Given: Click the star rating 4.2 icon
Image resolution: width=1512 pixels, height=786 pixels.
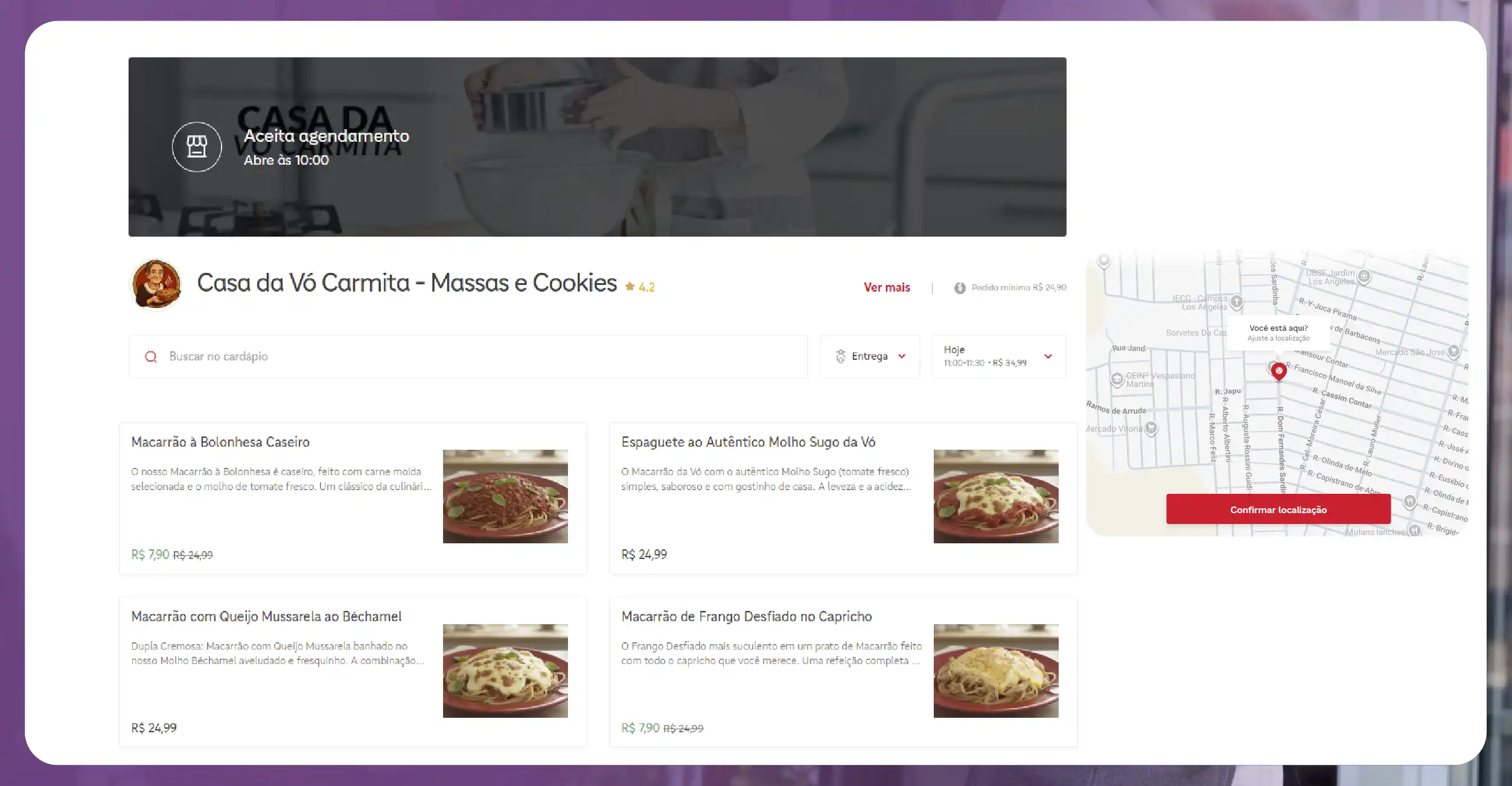Looking at the screenshot, I should (x=630, y=287).
